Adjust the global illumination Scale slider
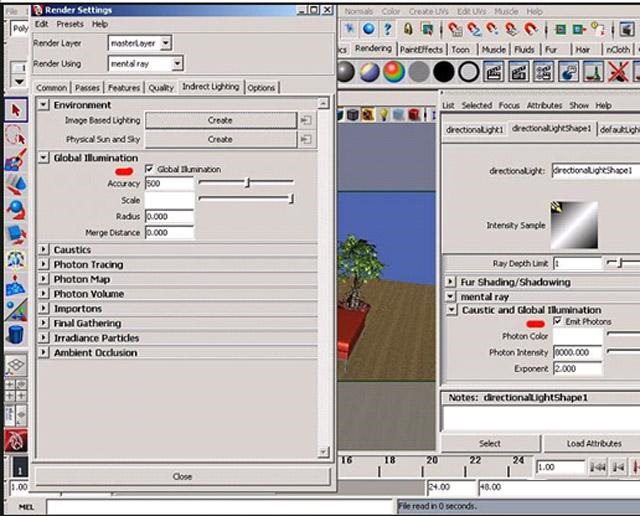 pyautogui.click(x=291, y=199)
